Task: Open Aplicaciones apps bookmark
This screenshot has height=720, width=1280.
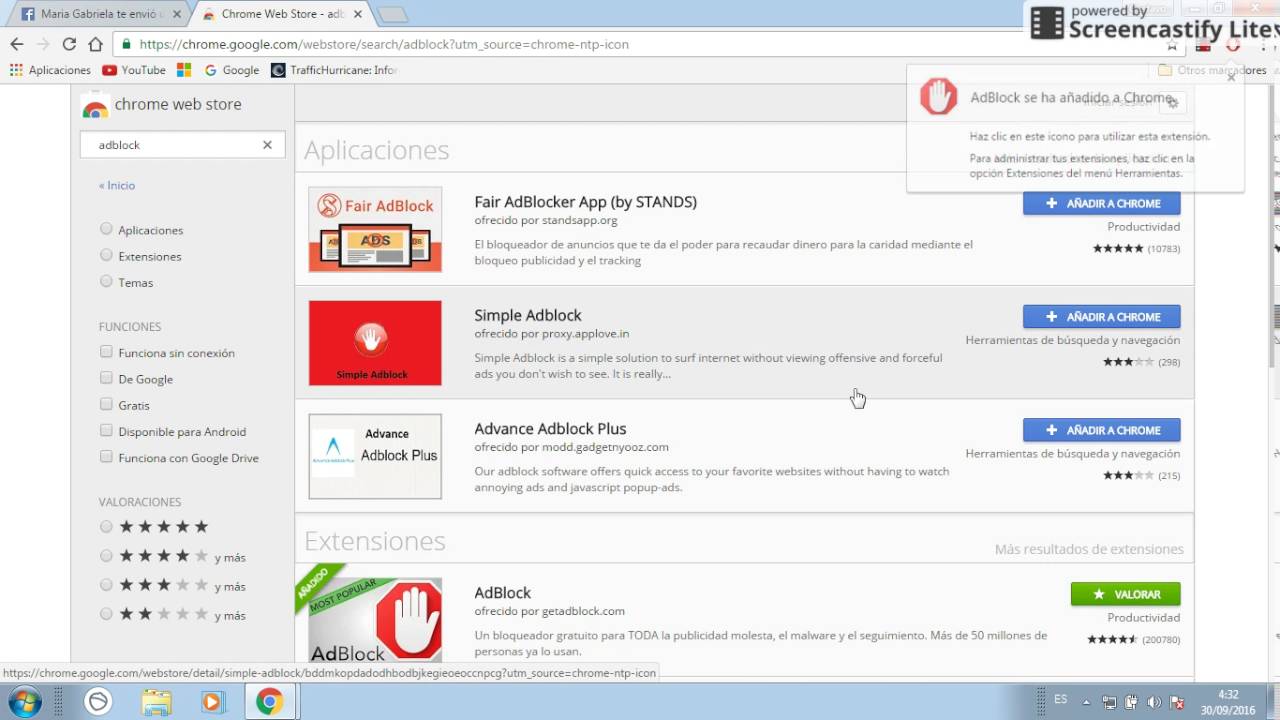Action: coord(50,70)
